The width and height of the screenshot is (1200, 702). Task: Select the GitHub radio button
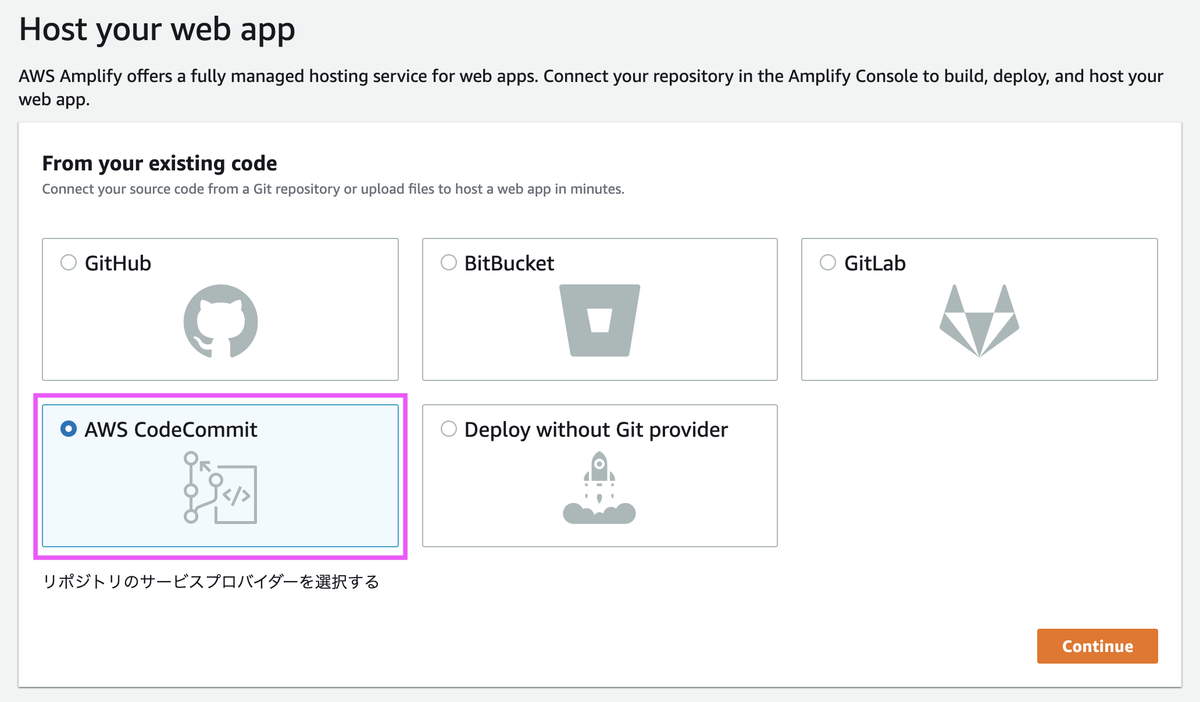pyautogui.click(x=69, y=263)
